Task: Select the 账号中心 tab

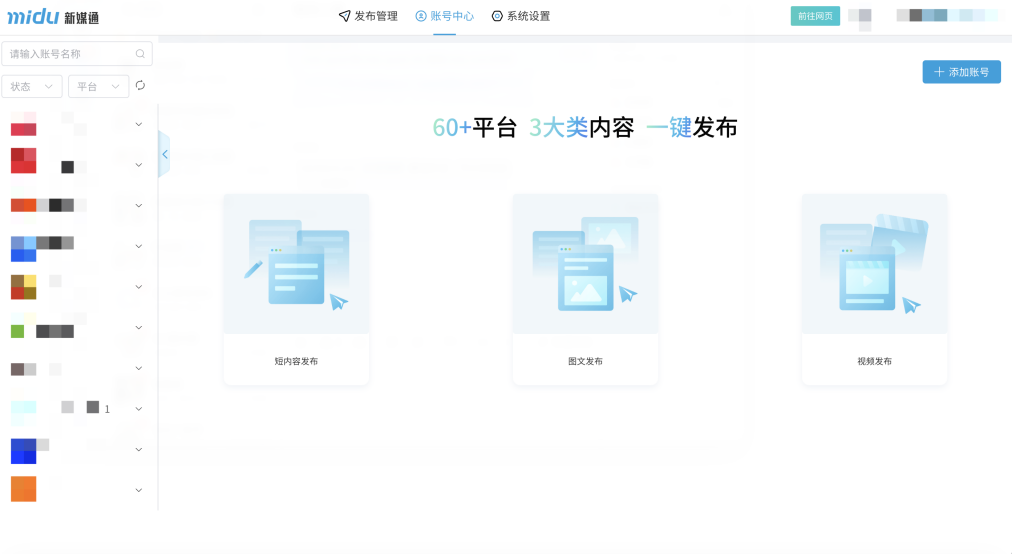Action: pos(444,16)
